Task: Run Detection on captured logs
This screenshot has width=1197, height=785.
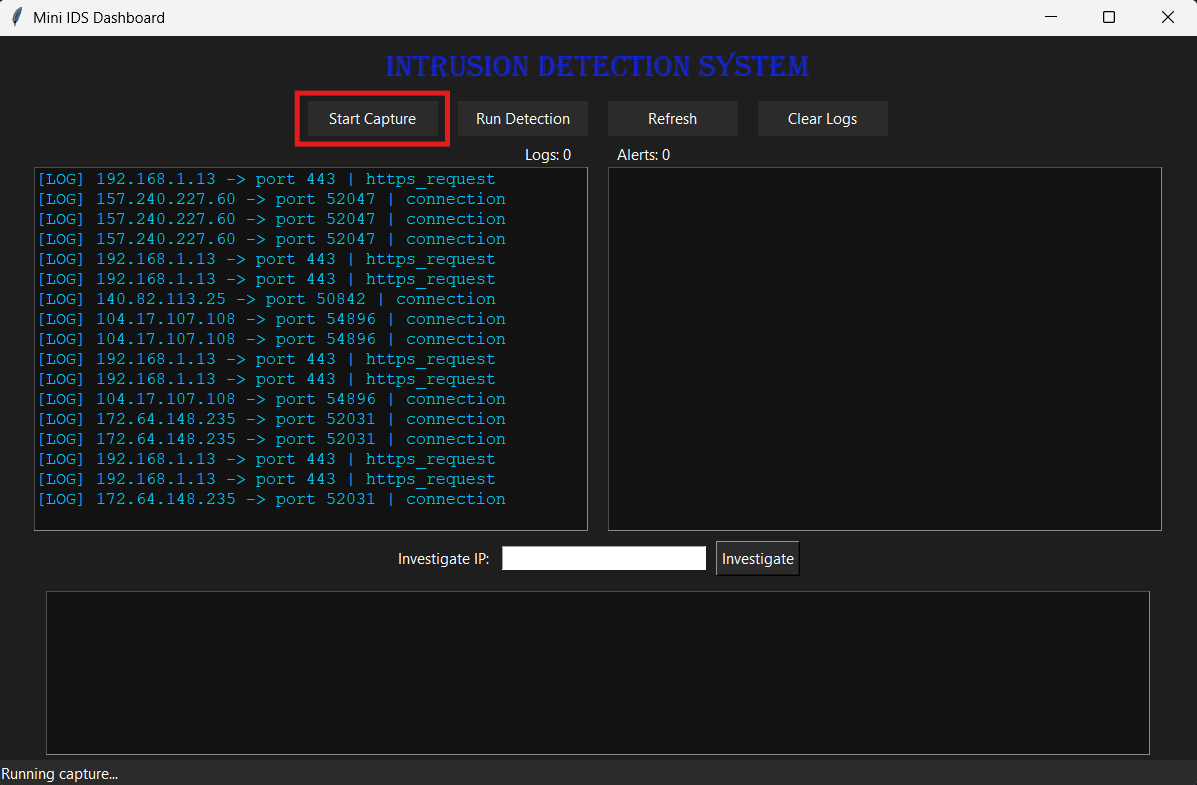Action: pyautogui.click(x=523, y=118)
